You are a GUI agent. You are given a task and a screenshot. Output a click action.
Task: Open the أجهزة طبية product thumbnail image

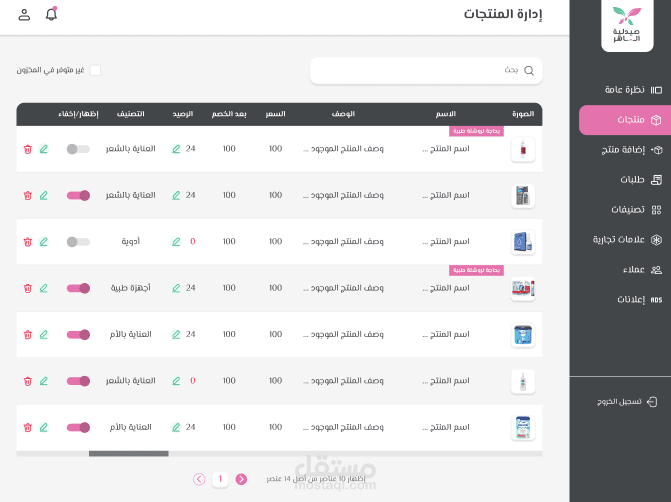coord(523,288)
